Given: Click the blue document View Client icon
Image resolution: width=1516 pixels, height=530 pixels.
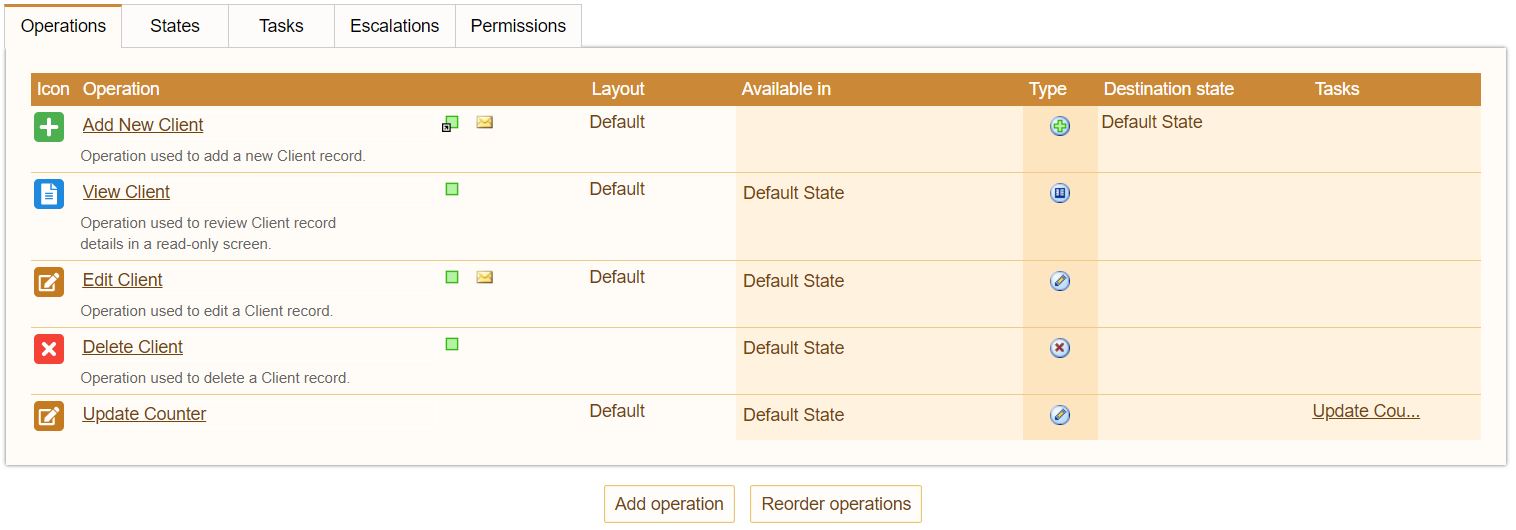Looking at the screenshot, I should click(49, 194).
